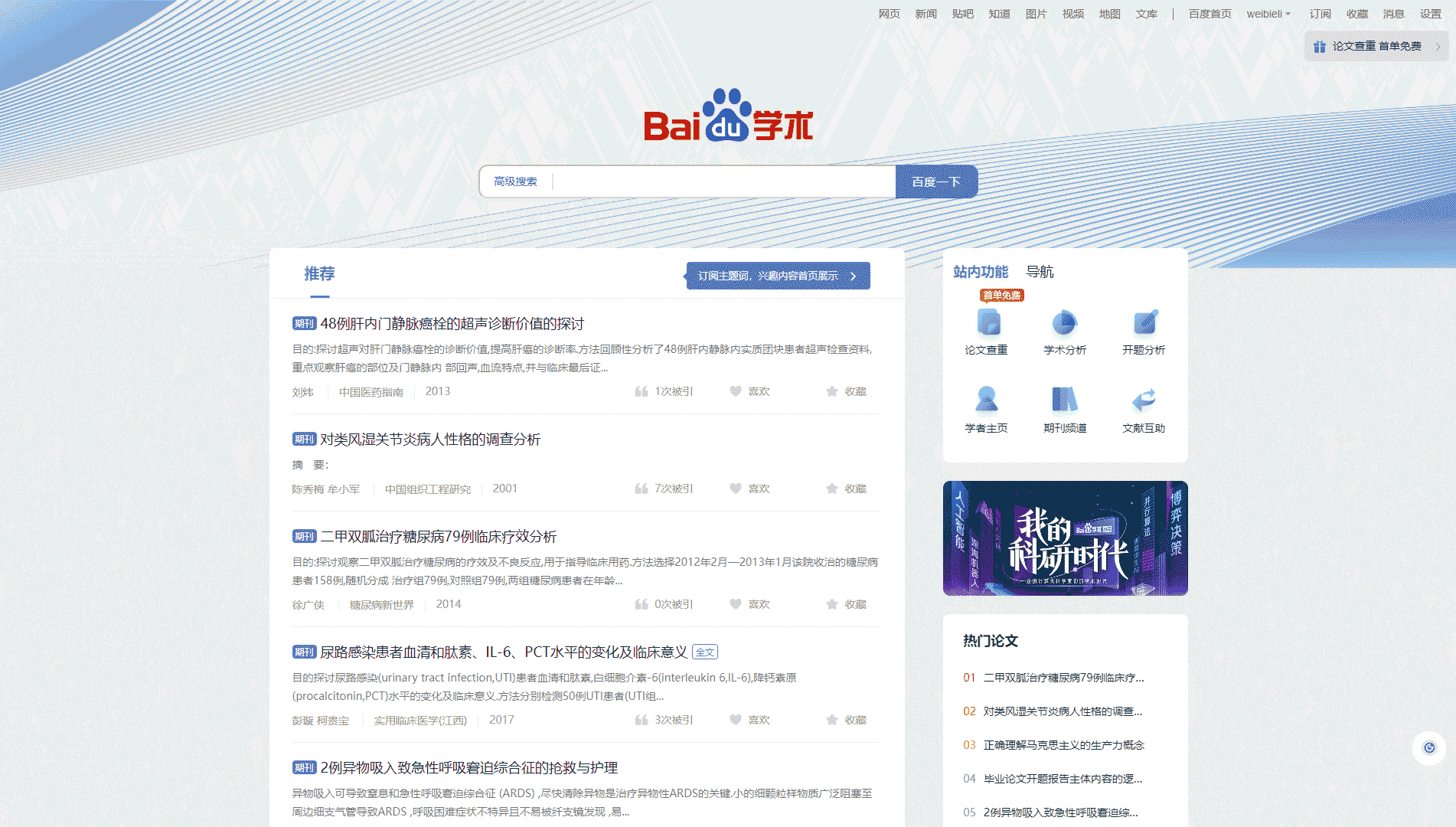The image size is (1456, 827).
Task: Like the 二甲双胍治疗糖尿病 paper with heart
Action: pos(735,604)
